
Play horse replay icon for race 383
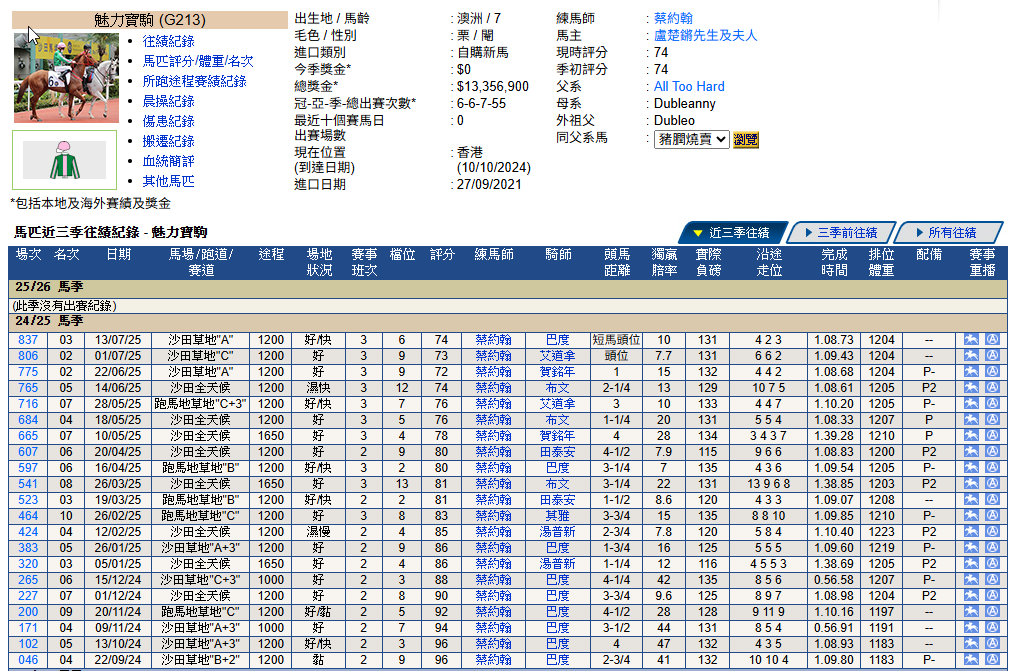click(x=971, y=548)
